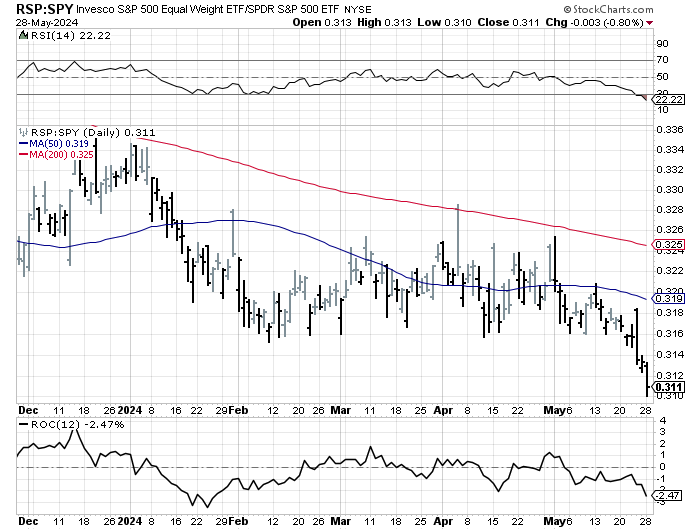Click the 28-May-2024 date label
This screenshot has width=700, height=530.
47,22
